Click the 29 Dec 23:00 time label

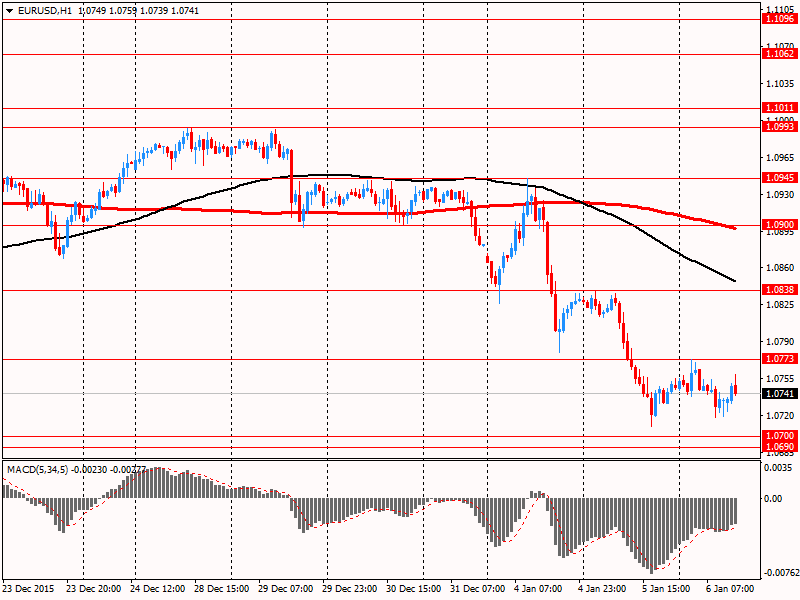pyautogui.click(x=349, y=588)
